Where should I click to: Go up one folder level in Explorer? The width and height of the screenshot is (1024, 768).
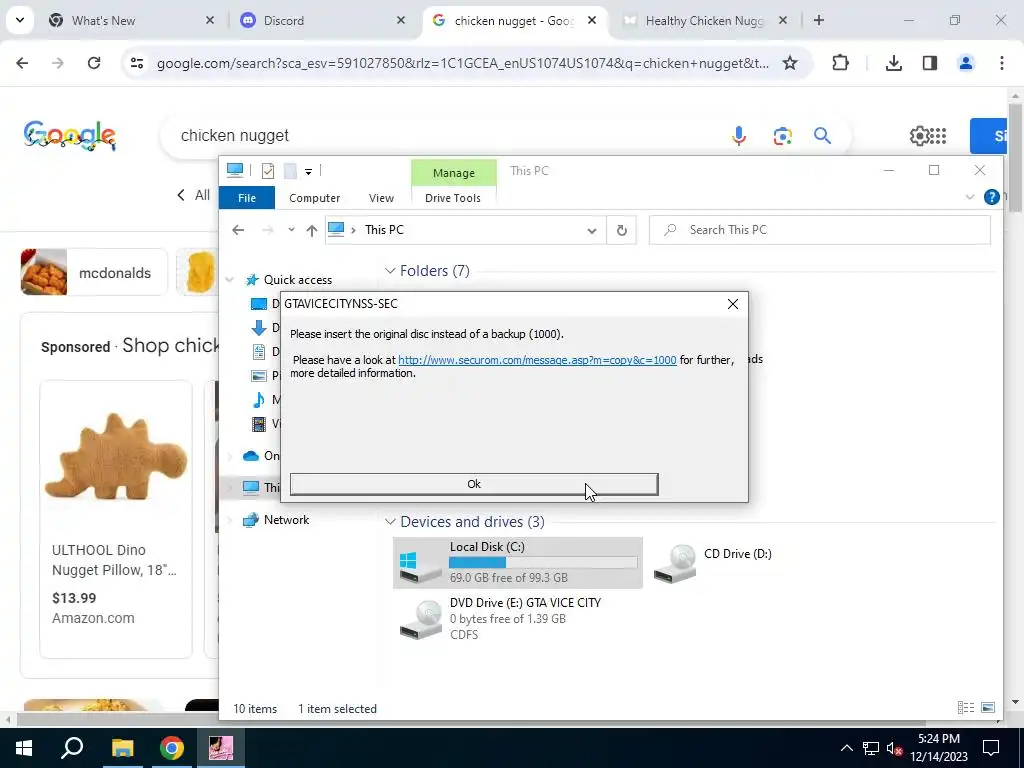click(x=312, y=230)
